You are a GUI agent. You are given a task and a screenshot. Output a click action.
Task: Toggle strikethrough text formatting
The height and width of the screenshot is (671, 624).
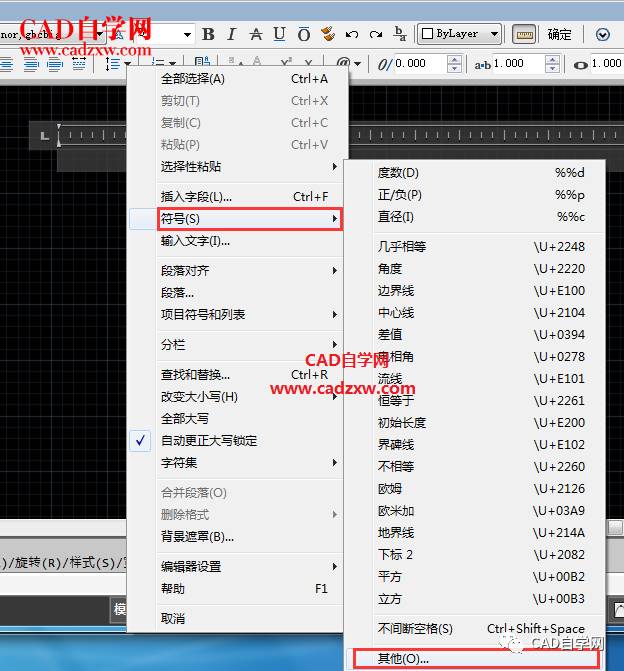pos(255,34)
